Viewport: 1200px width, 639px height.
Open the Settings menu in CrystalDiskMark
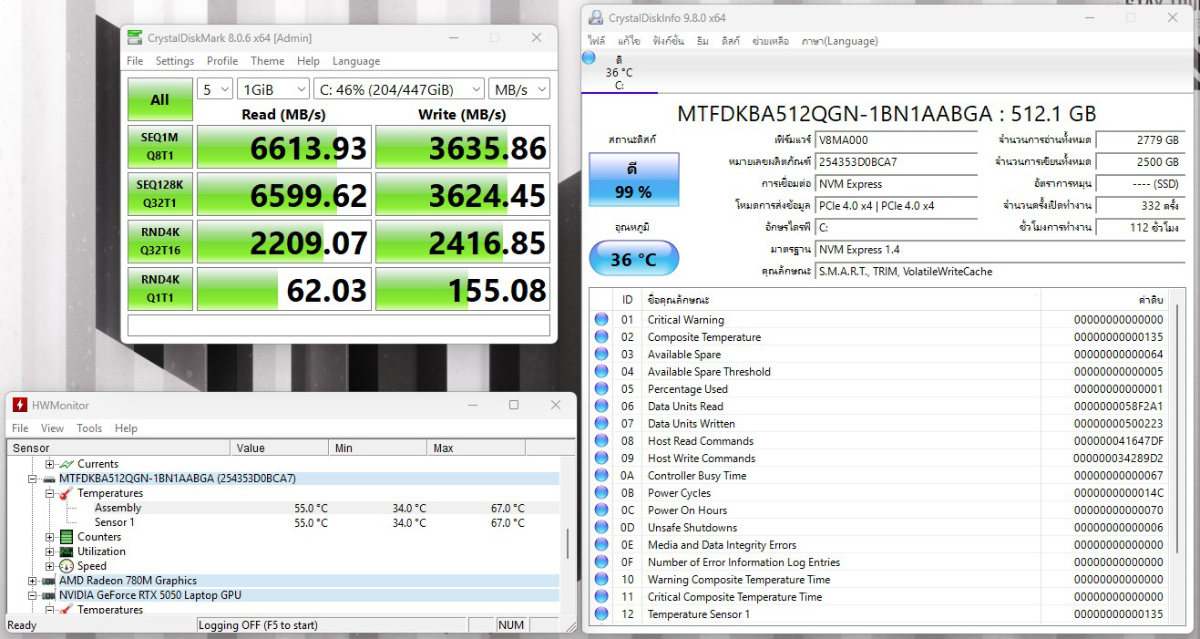(x=174, y=61)
